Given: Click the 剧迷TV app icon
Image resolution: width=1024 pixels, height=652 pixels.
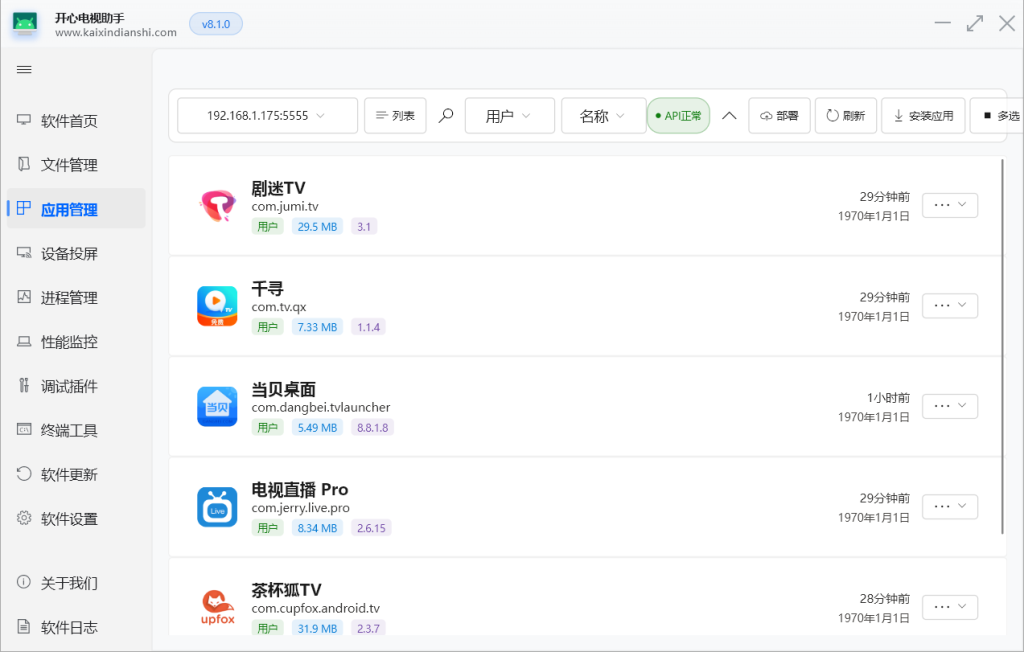Looking at the screenshot, I should [x=217, y=206].
